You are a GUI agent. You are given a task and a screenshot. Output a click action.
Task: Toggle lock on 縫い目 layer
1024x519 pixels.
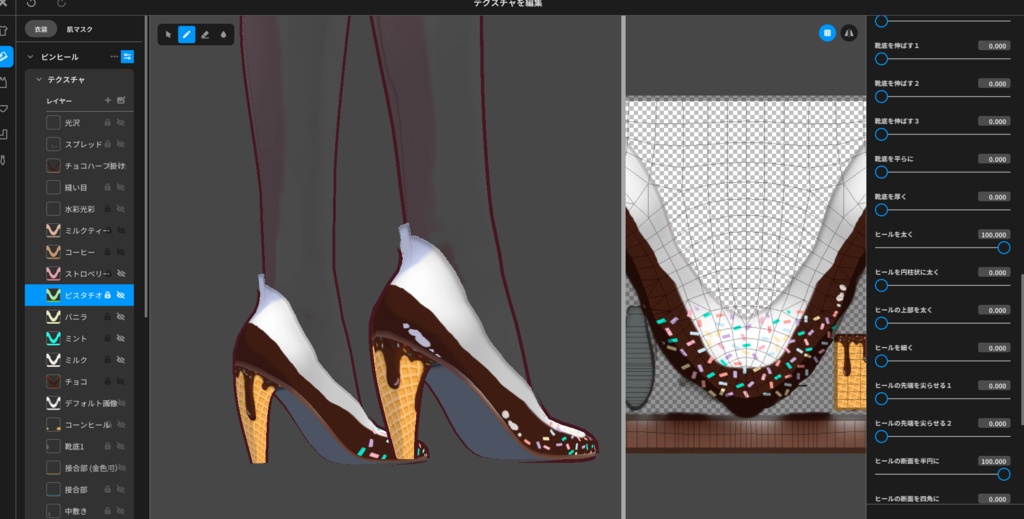[108, 187]
